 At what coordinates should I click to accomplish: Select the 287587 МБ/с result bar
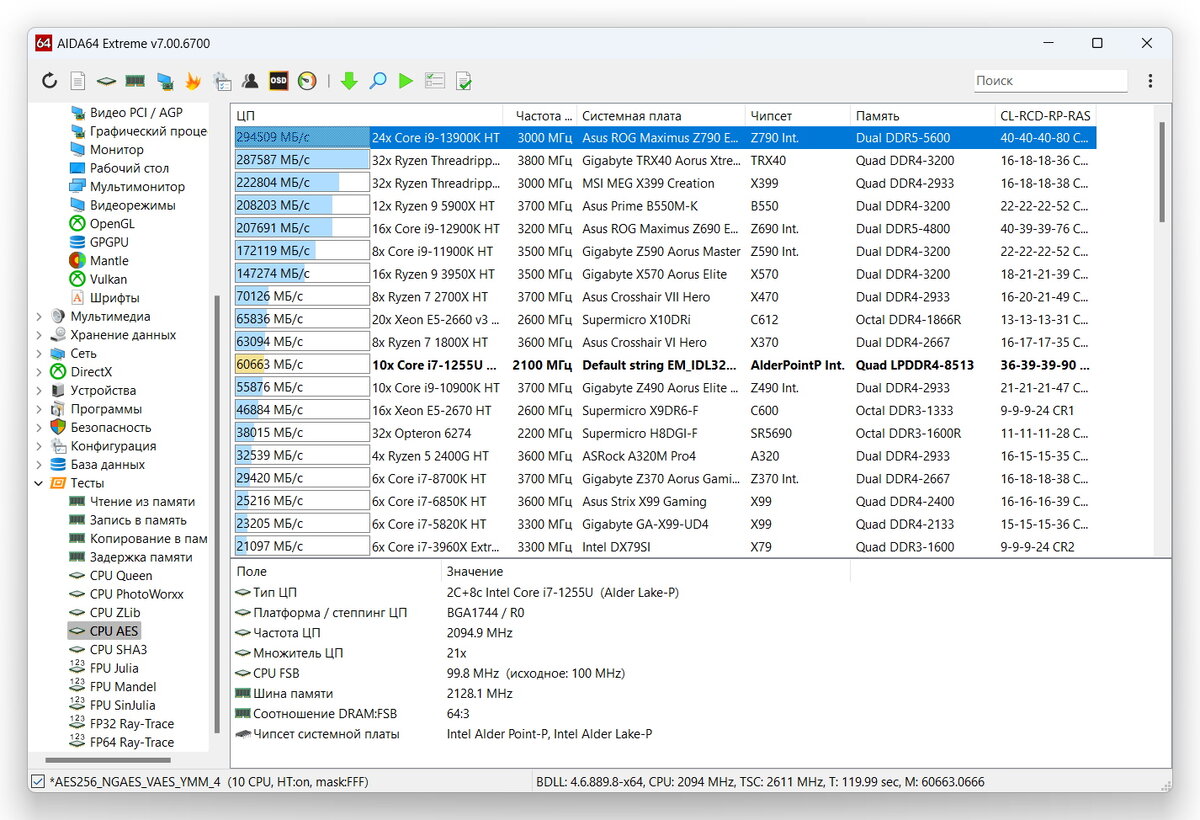pyautogui.click(x=302, y=160)
